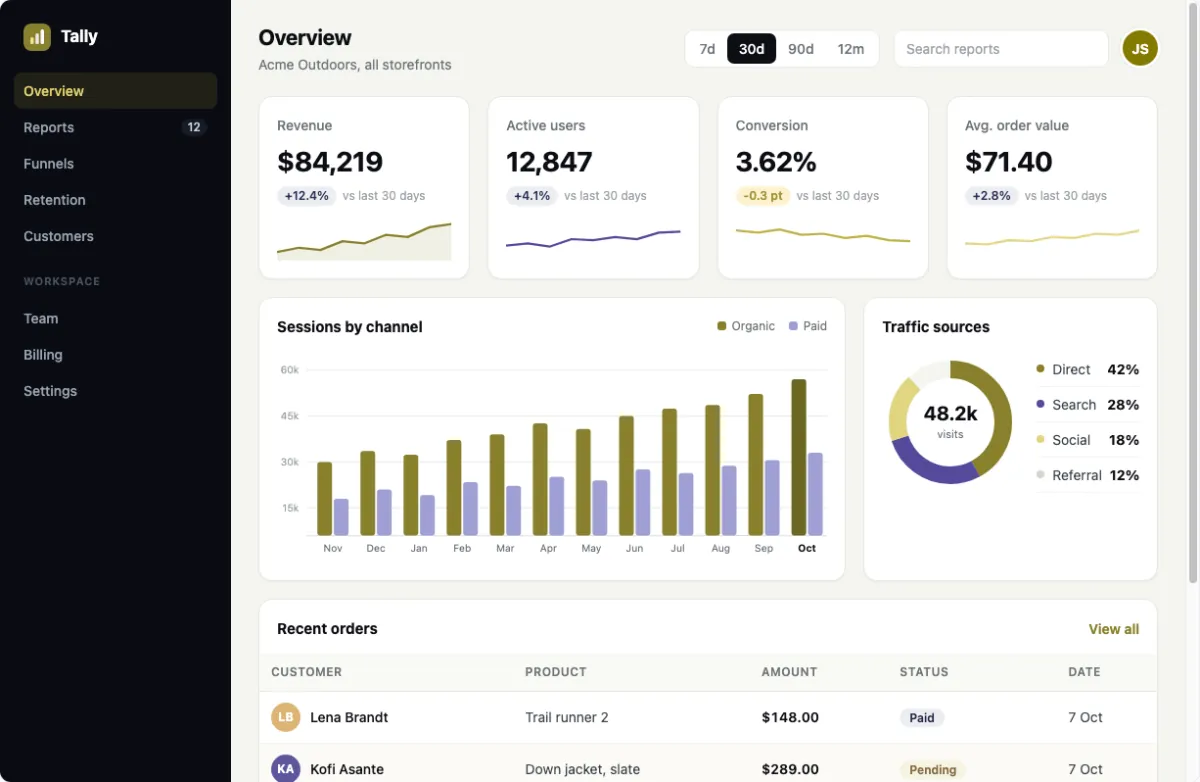Click the Recent orders heading
This screenshot has height=782, width=1200.
[327, 629]
